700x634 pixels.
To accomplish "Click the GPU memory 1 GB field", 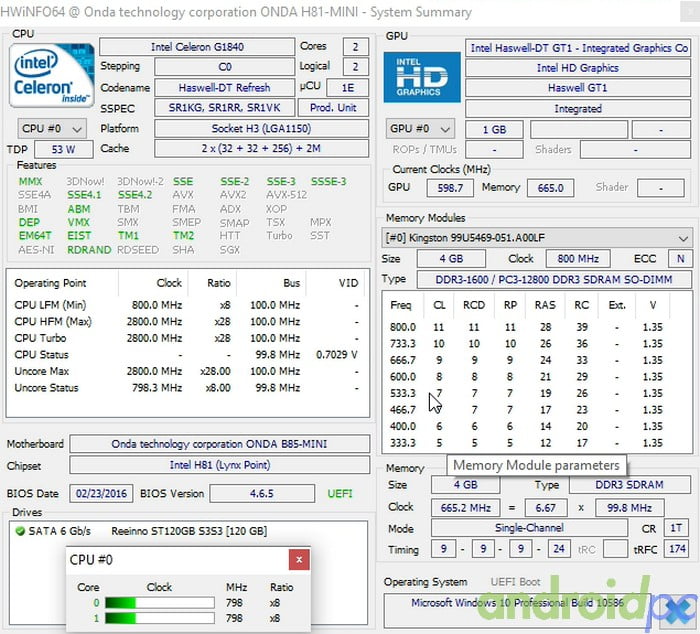I will 494,129.
